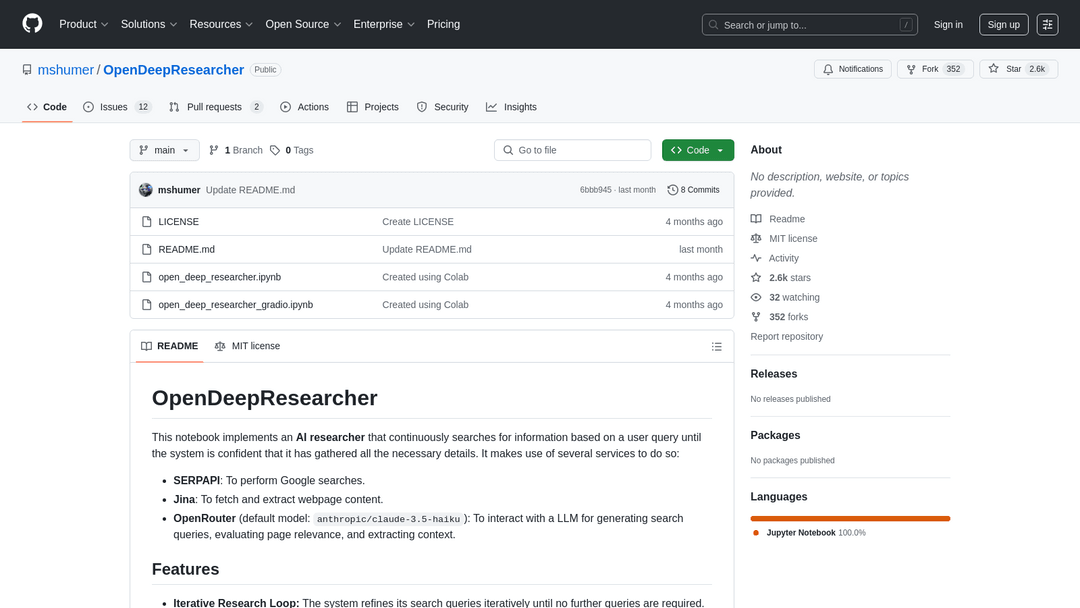
Task: Open the Create LICENSE commit message
Action: click(x=417, y=222)
